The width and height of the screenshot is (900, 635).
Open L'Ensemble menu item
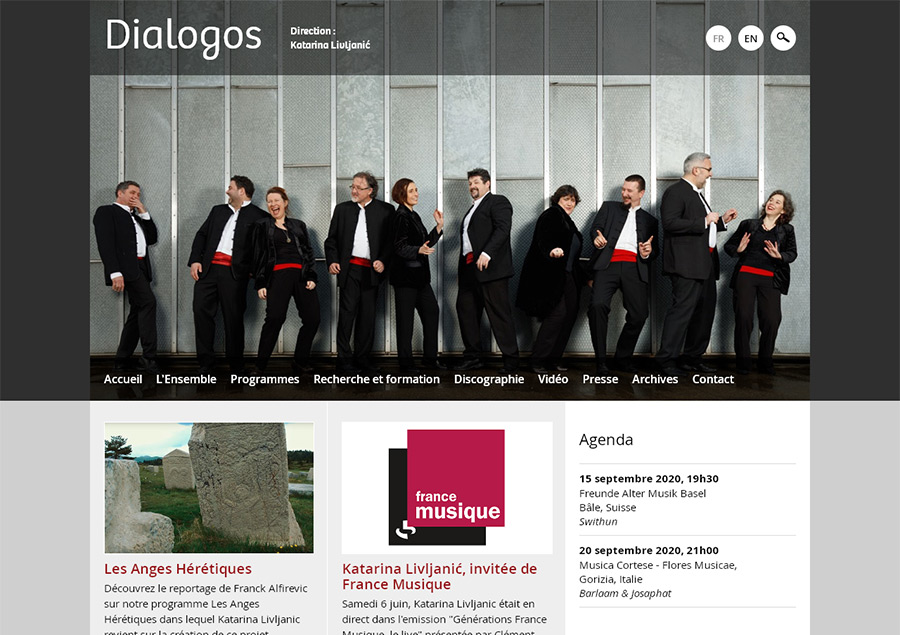[x=186, y=379]
